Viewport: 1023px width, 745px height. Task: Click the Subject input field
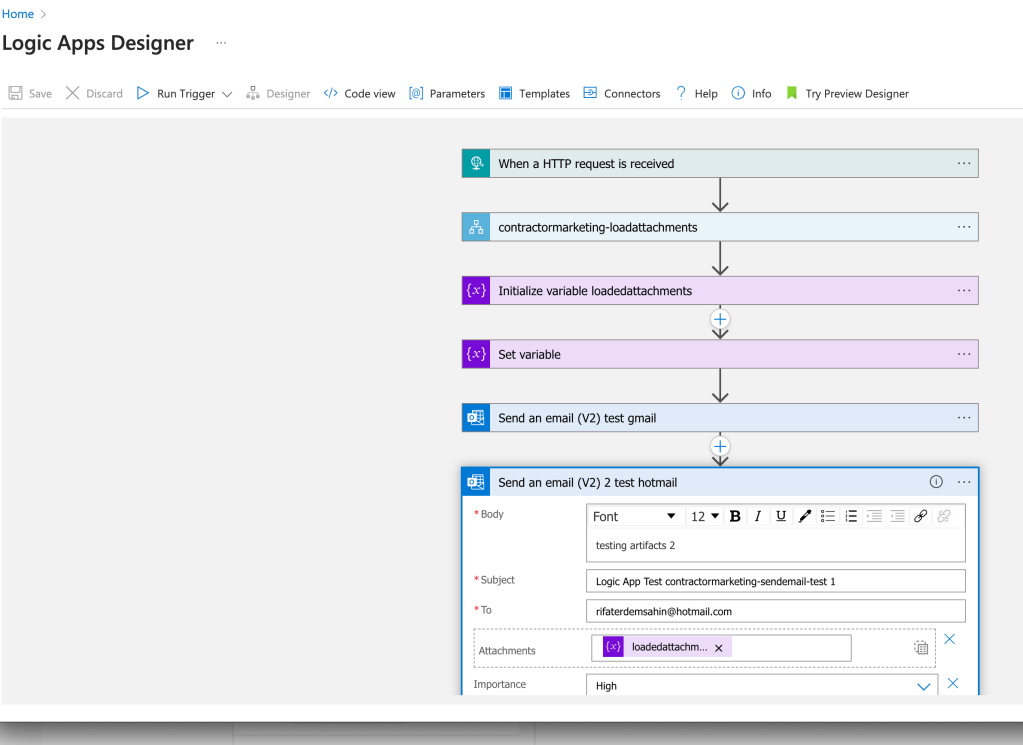pos(776,581)
